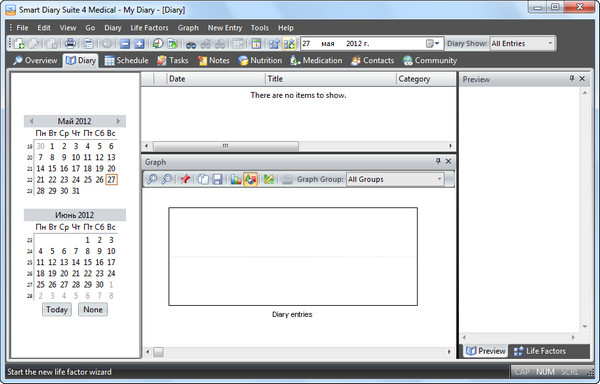The image size is (600, 384).
Task: Click the print preview page icon
Action: click(x=88, y=44)
